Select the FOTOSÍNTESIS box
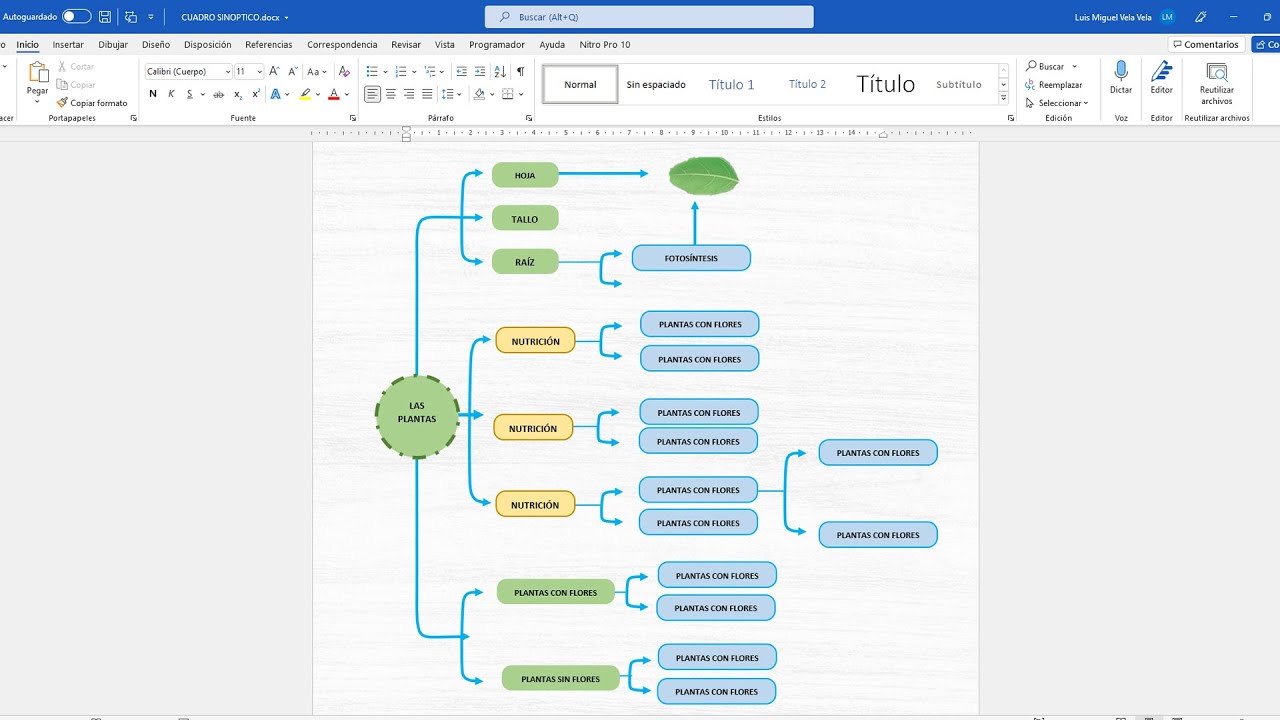 (691, 258)
